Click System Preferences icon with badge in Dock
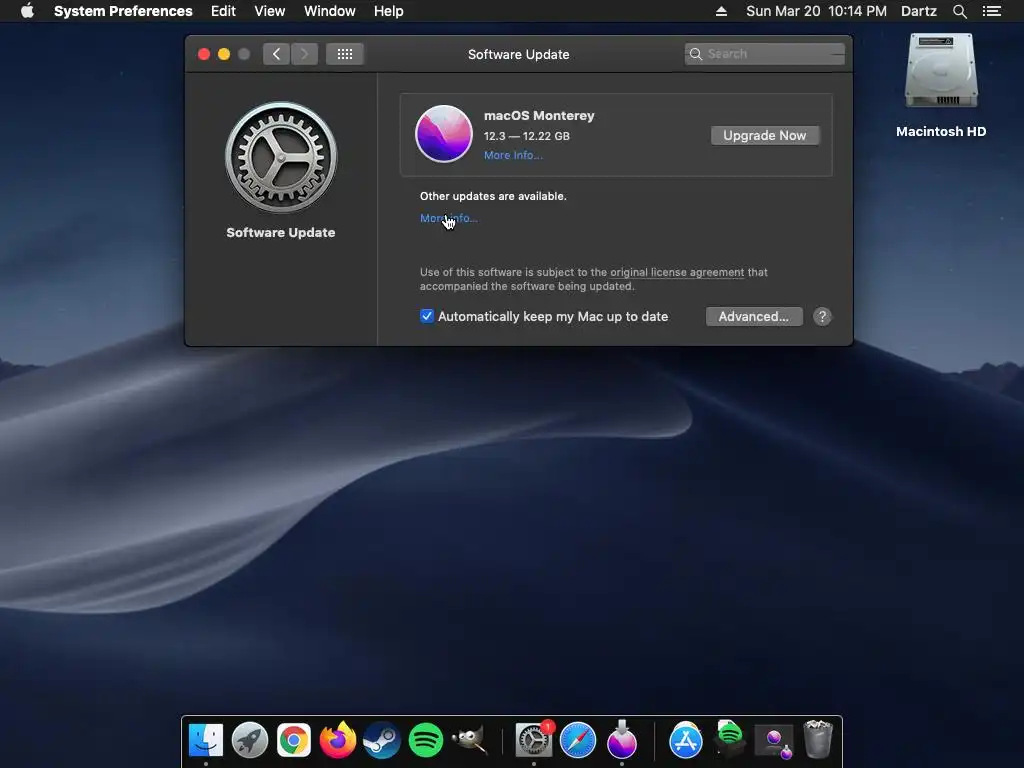The width and height of the screenshot is (1024, 768). pyautogui.click(x=534, y=740)
